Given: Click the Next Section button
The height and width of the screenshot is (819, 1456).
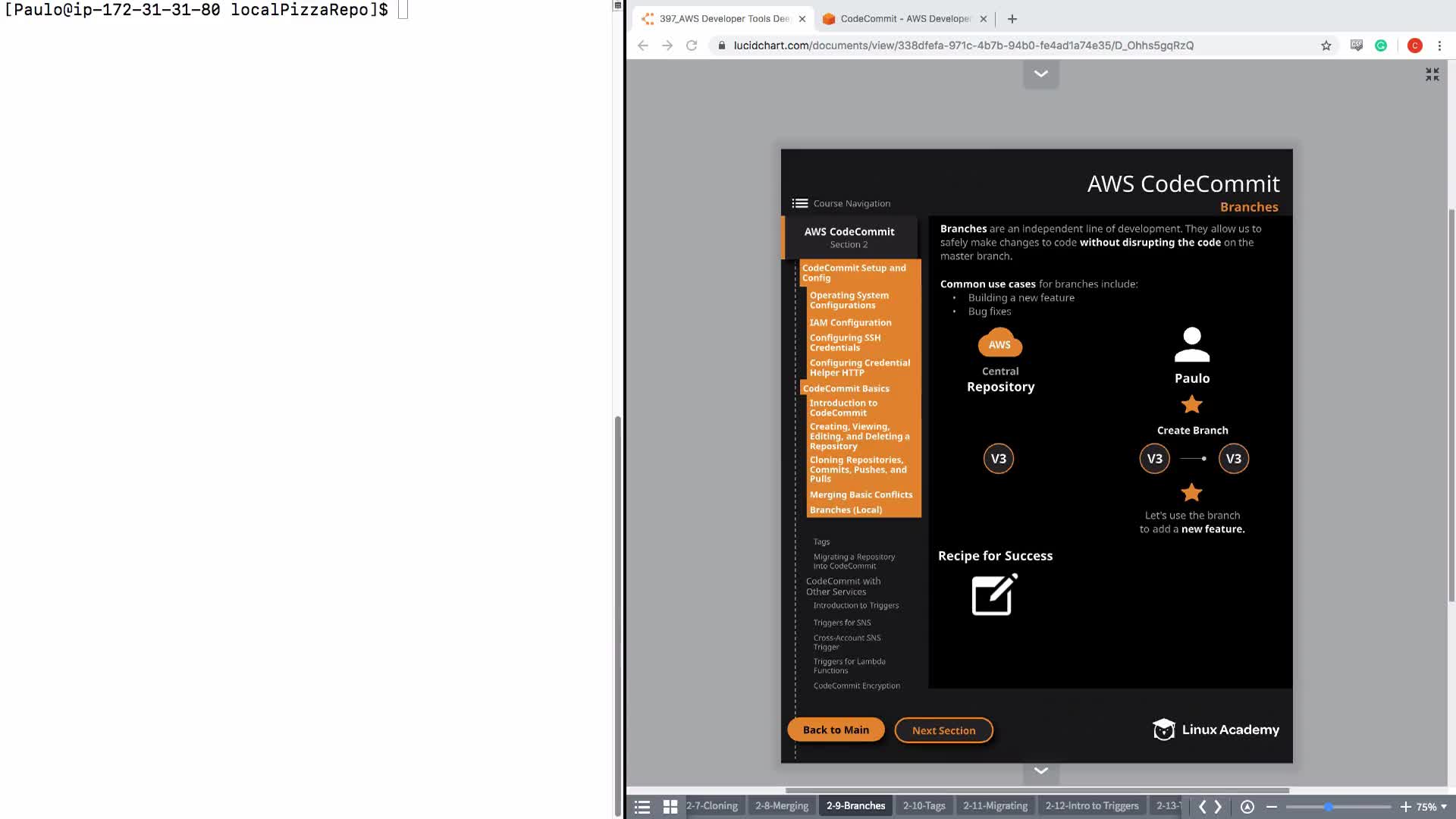Looking at the screenshot, I should click(x=943, y=730).
